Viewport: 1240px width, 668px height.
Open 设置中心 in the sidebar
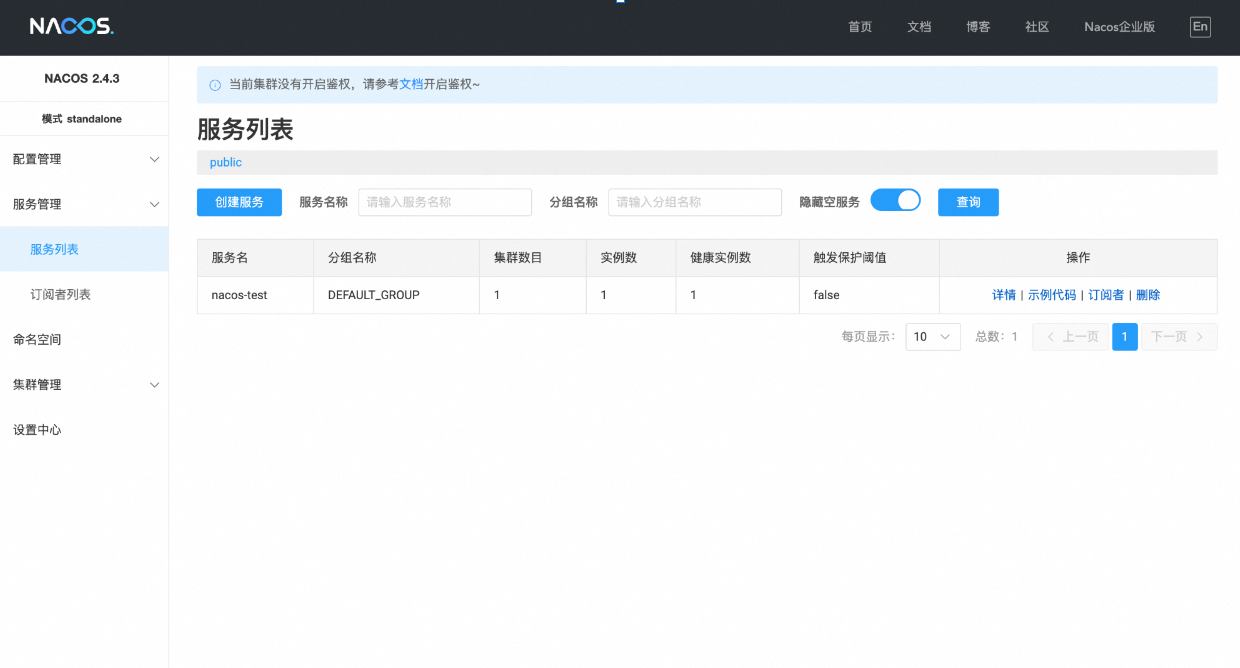tap(37, 430)
